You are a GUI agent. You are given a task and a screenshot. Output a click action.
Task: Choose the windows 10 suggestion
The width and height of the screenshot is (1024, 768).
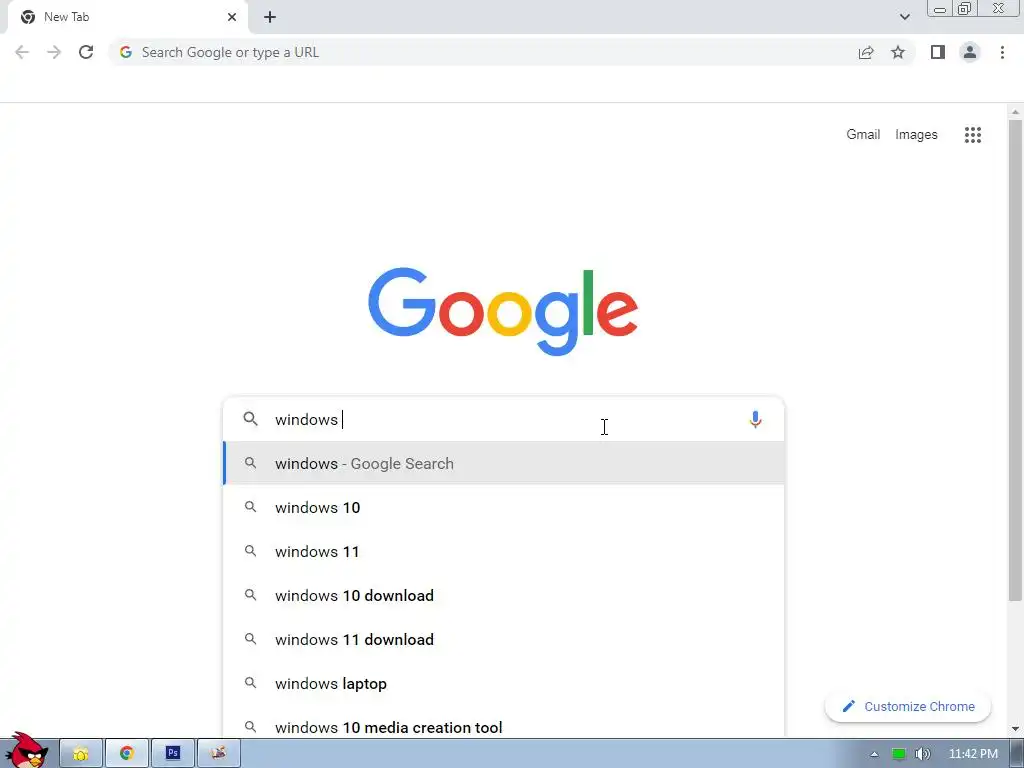(504, 507)
